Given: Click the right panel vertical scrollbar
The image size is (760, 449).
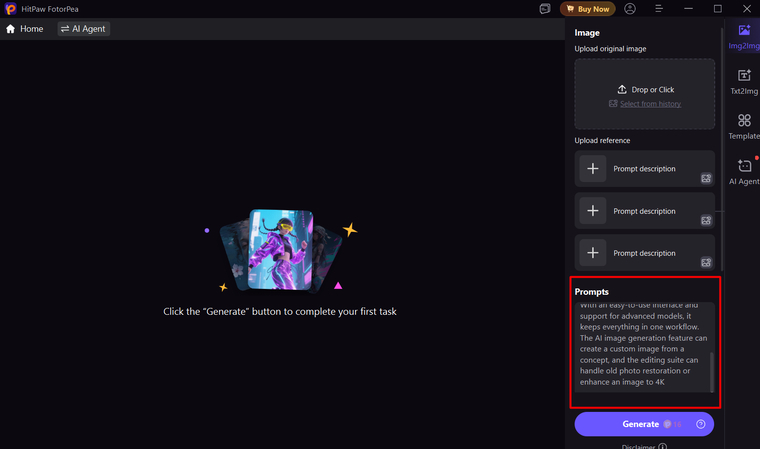Looking at the screenshot, I should pos(722,149).
